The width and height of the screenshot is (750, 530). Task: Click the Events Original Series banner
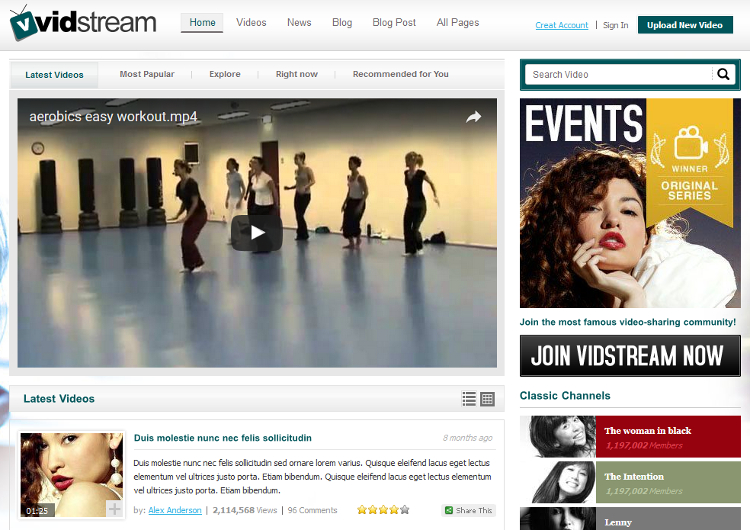click(630, 203)
